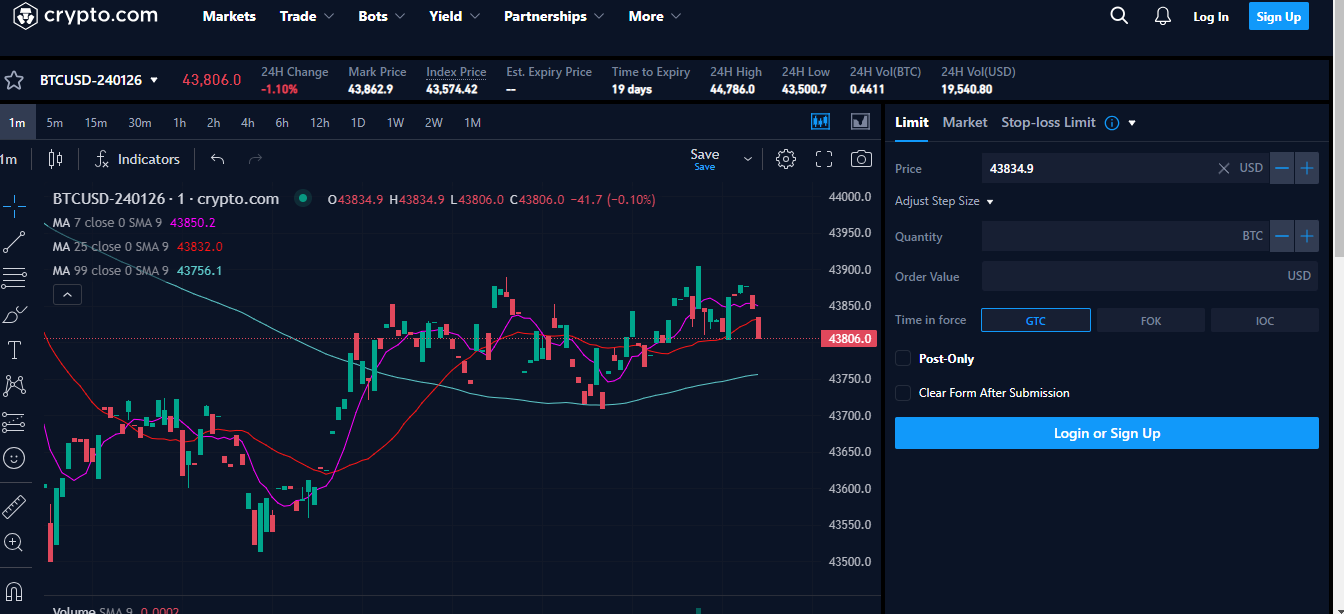
Task: Select FOK time in force
Action: tap(1151, 320)
